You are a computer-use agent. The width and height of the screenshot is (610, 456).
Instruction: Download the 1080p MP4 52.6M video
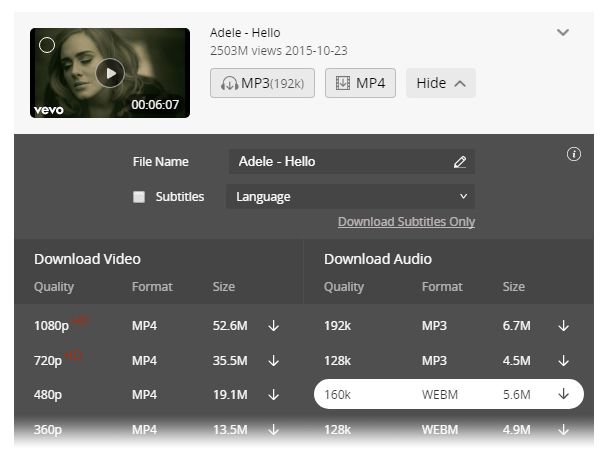point(273,326)
